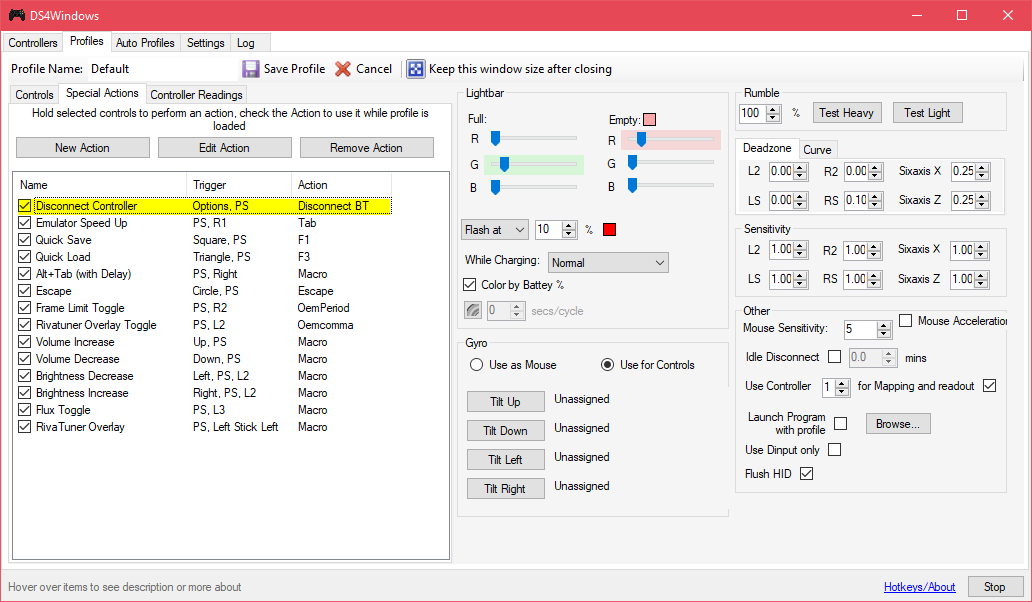
Task: Click the Stop button
Action: click(x=994, y=587)
